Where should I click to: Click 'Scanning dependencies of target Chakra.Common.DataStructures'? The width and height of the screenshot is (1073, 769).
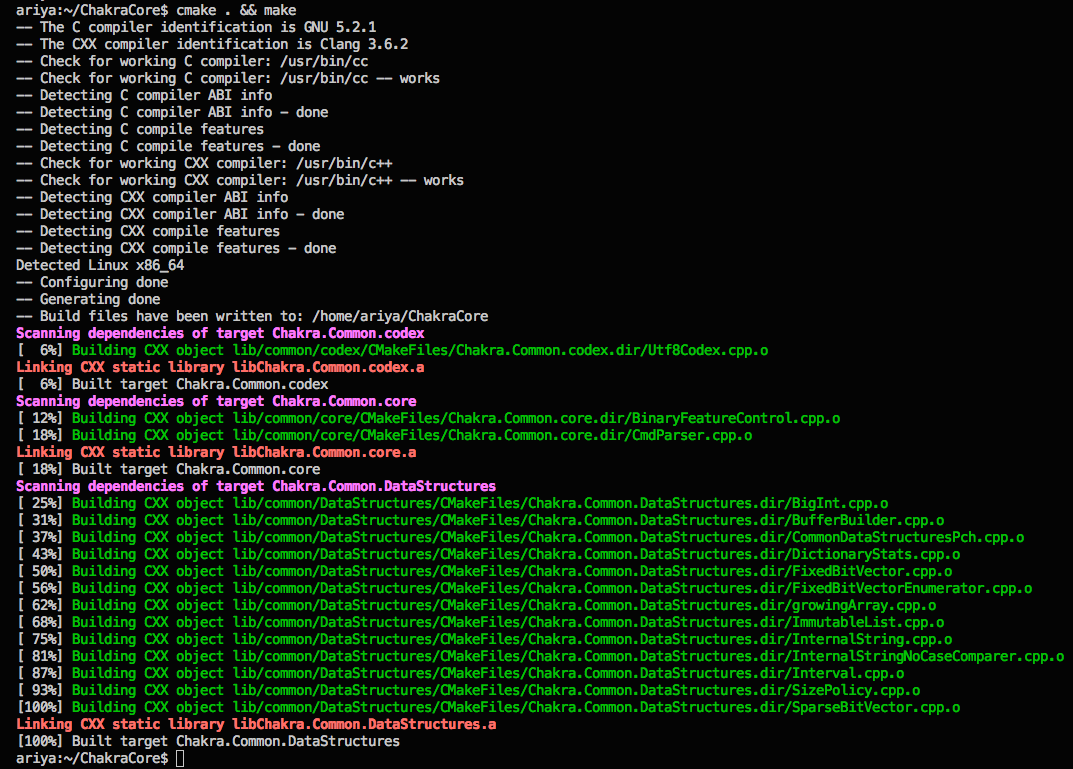[256, 486]
